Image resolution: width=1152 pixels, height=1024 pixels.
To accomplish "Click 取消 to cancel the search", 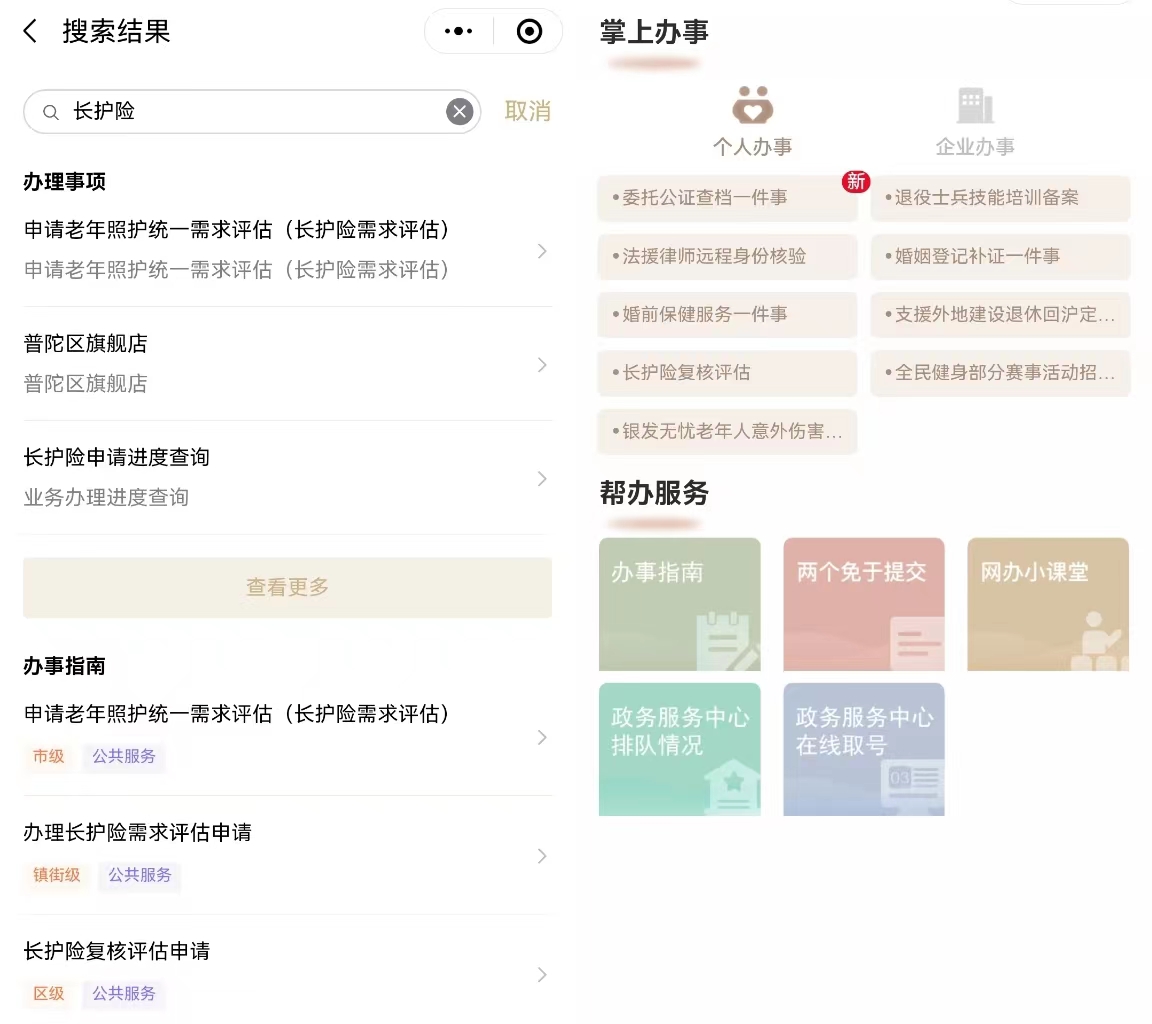I will pyautogui.click(x=527, y=112).
